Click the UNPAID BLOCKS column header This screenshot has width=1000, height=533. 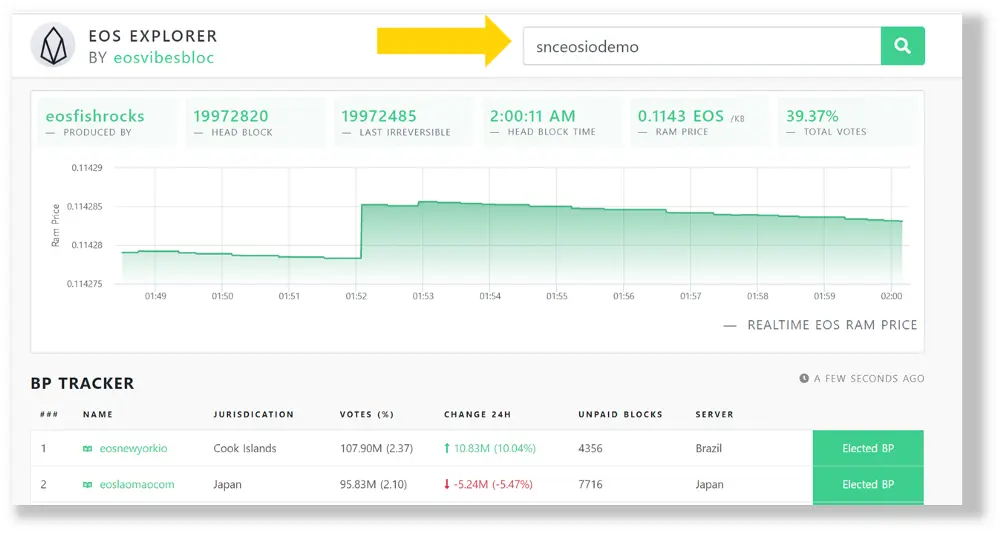click(620, 414)
